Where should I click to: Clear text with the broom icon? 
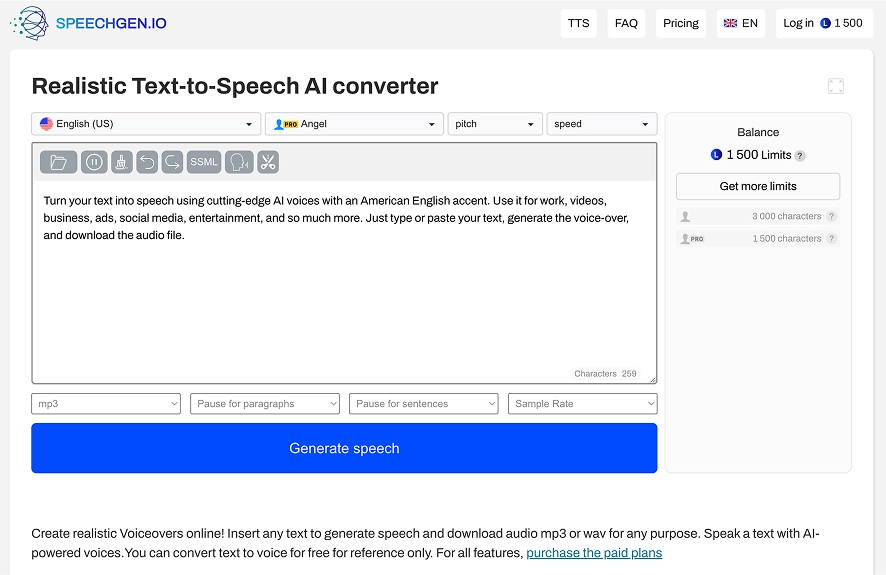click(121, 163)
